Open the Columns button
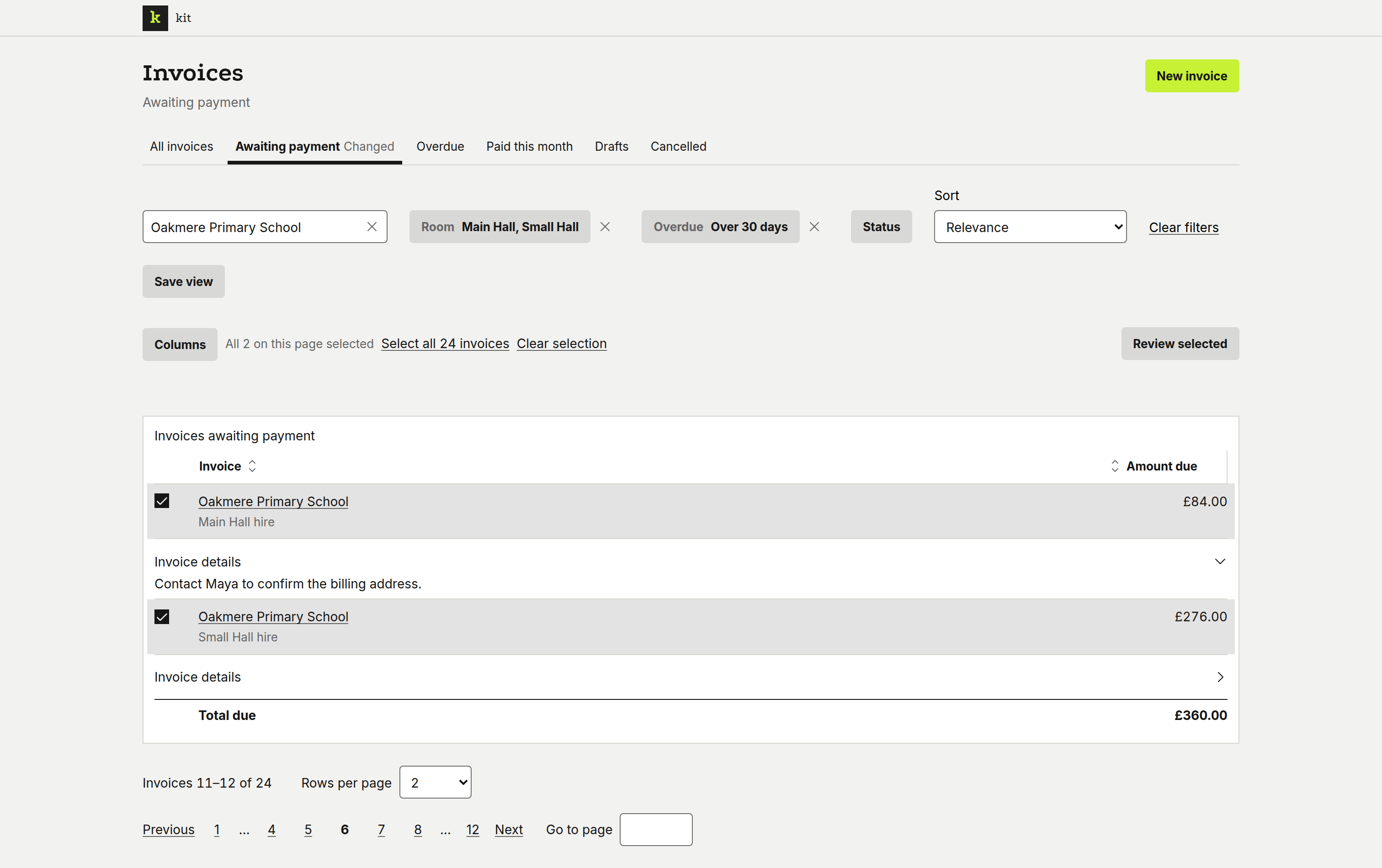The image size is (1382, 868). 180,344
